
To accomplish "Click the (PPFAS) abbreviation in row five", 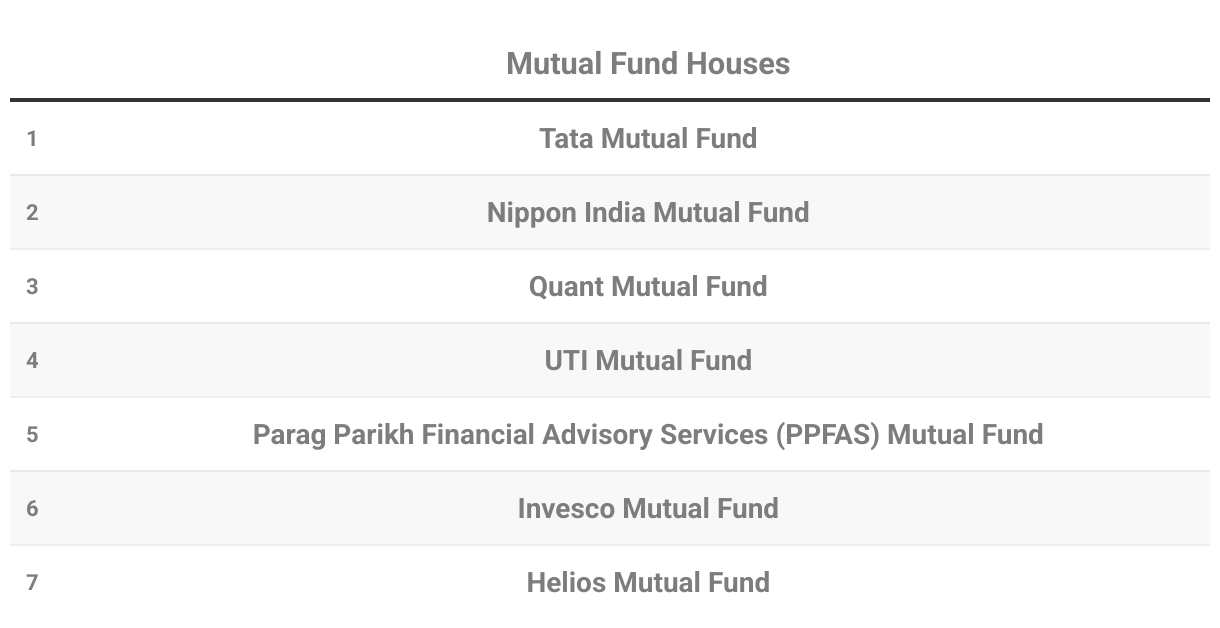I will click(x=827, y=434).
